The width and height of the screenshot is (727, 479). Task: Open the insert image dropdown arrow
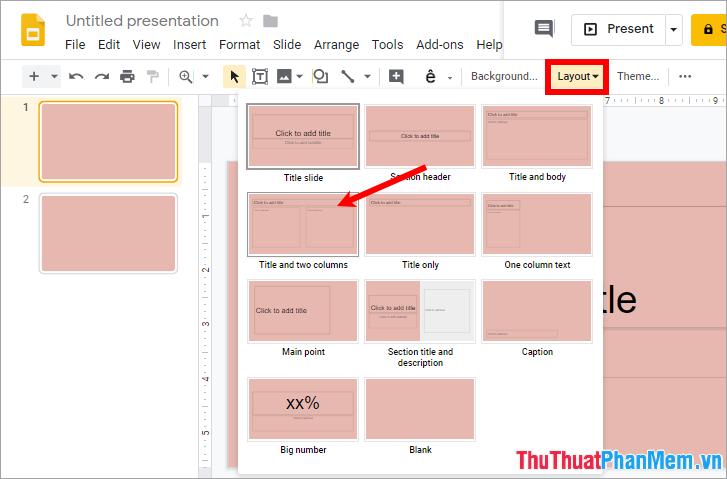(300, 77)
